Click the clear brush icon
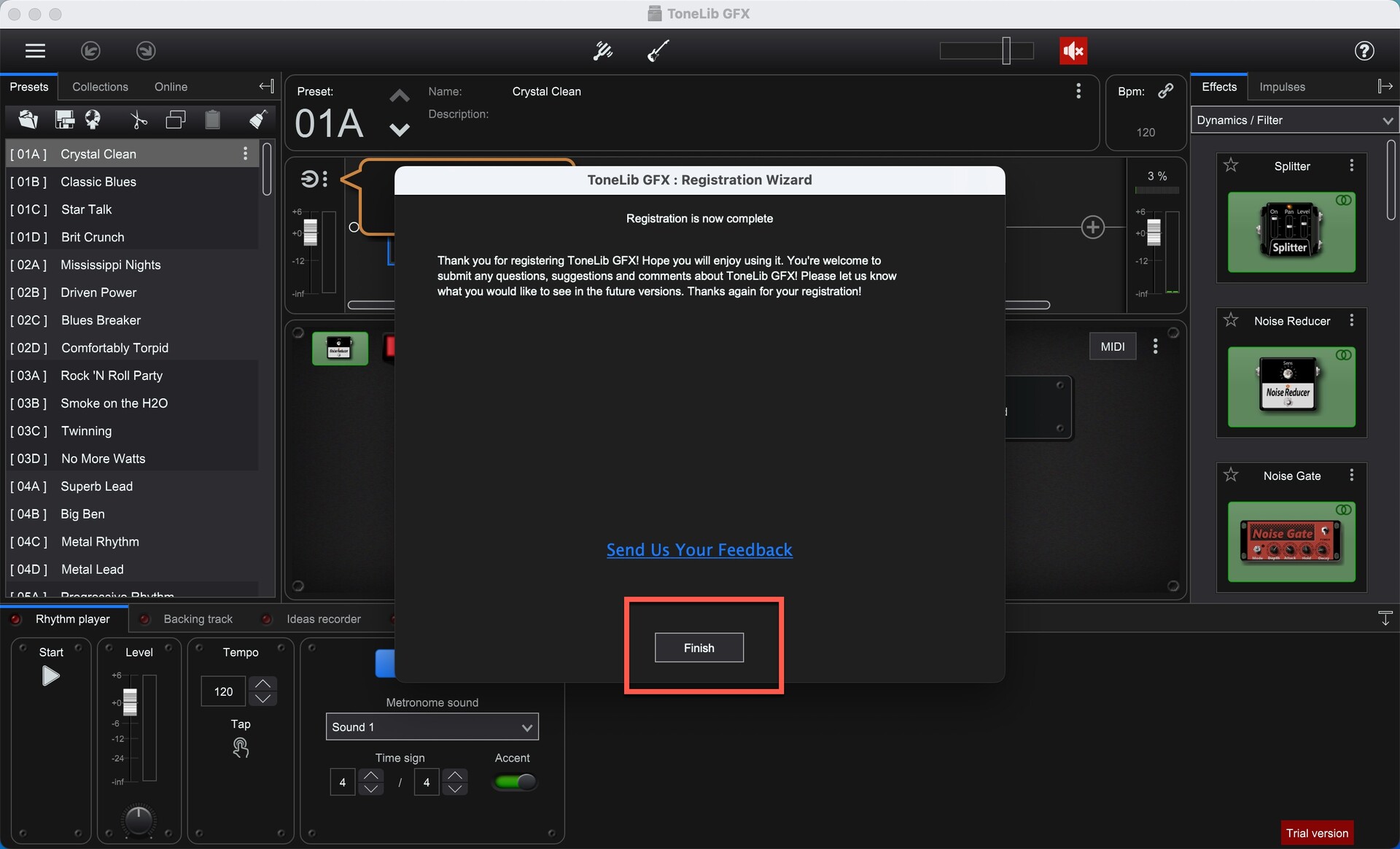This screenshot has width=1400, height=849. pos(258,120)
